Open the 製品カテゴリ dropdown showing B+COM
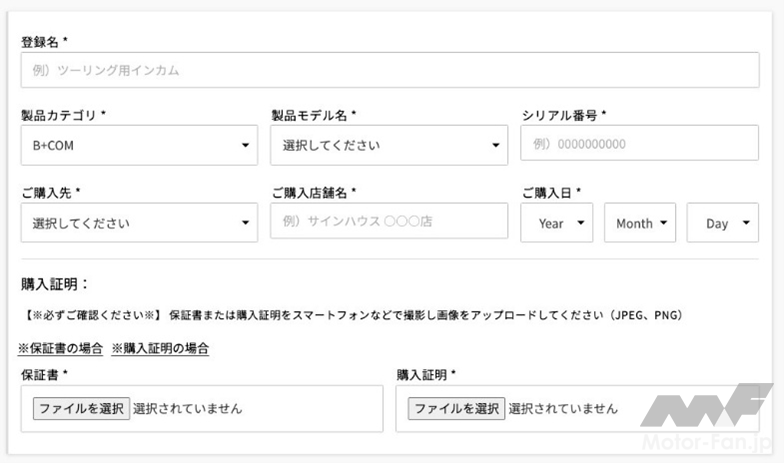The height and width of the screenshot is (463, 784). tap(139, 146)
